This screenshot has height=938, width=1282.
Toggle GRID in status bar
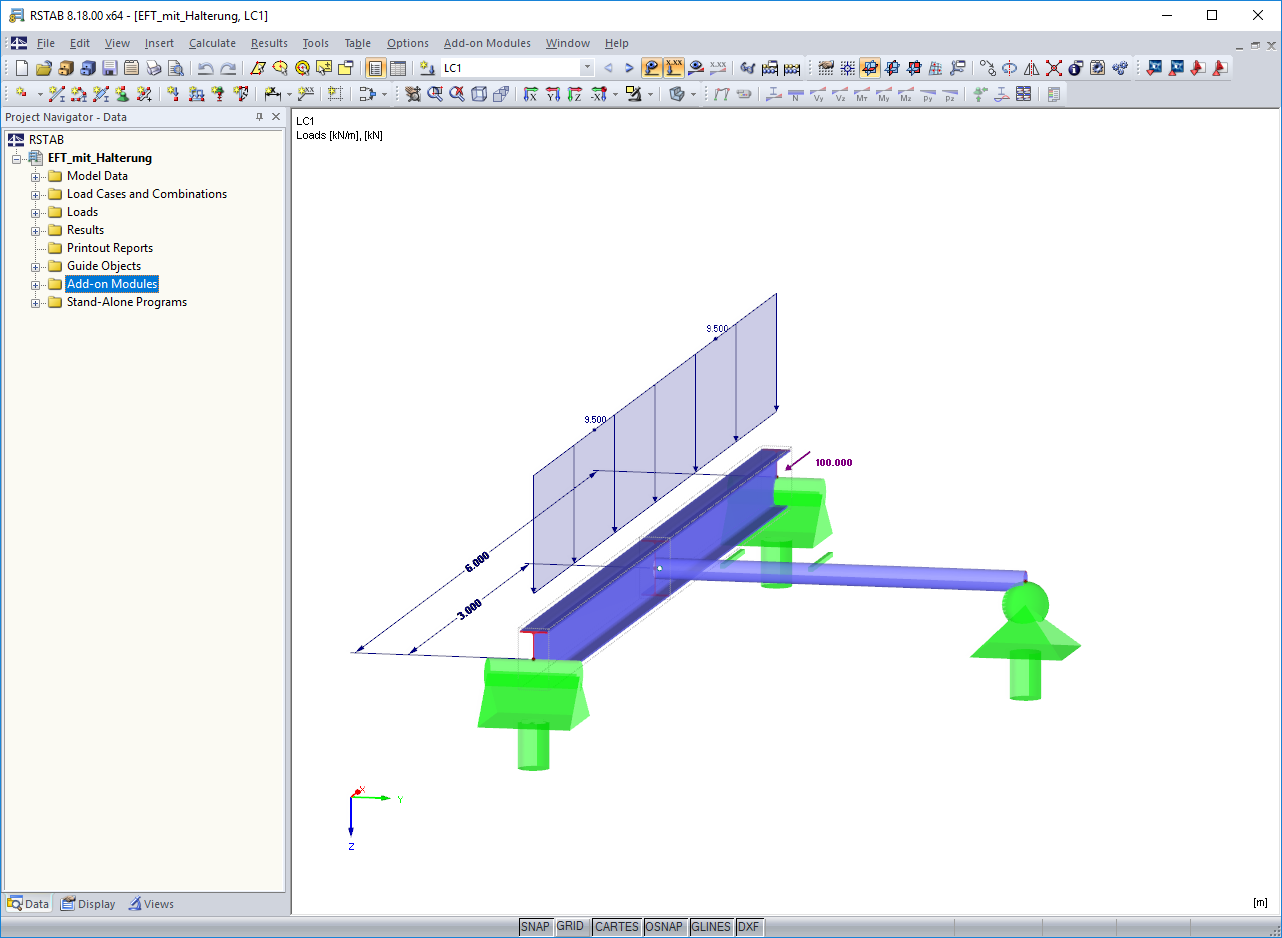click(570, 927)
